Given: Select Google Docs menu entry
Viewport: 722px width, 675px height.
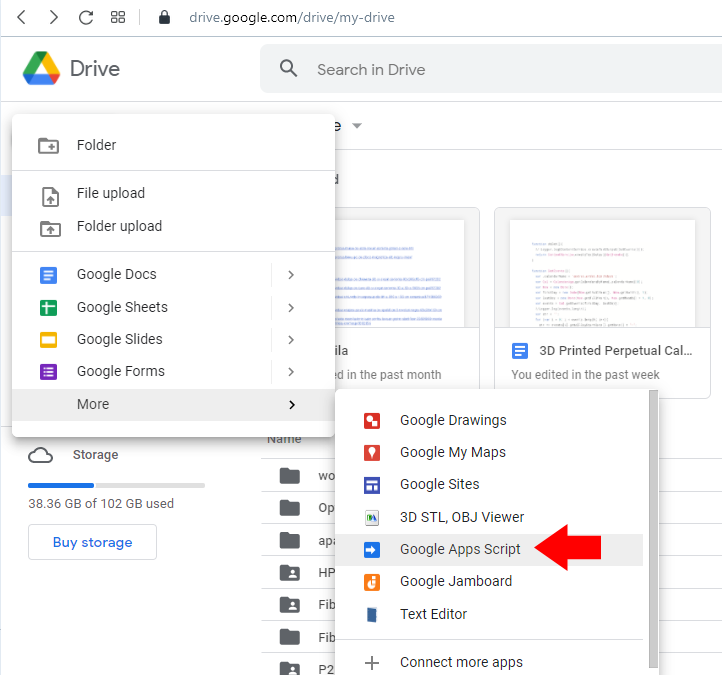Looking at the screenshot, I should pos(173,275).
